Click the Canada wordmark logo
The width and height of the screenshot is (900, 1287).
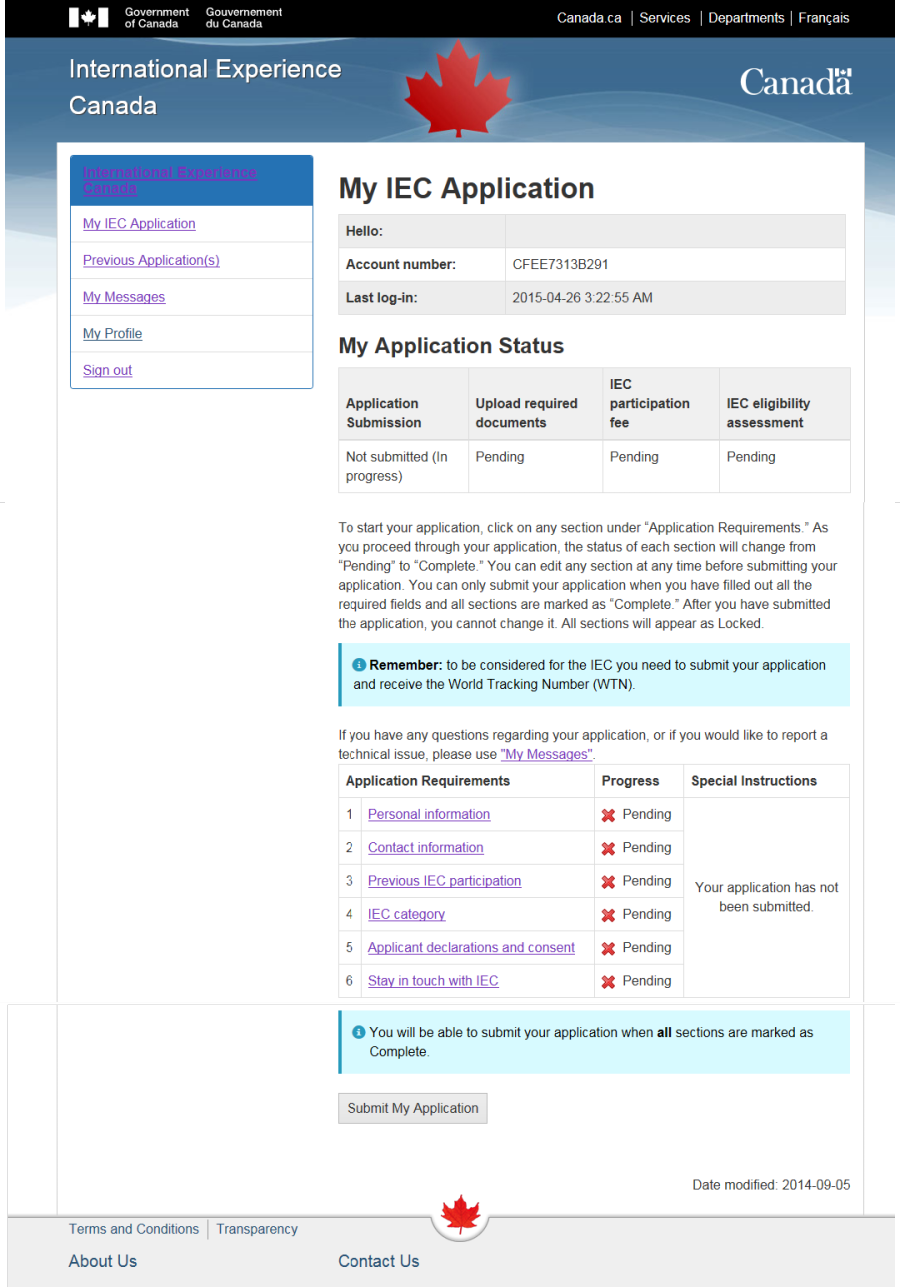tap(796, 82)
